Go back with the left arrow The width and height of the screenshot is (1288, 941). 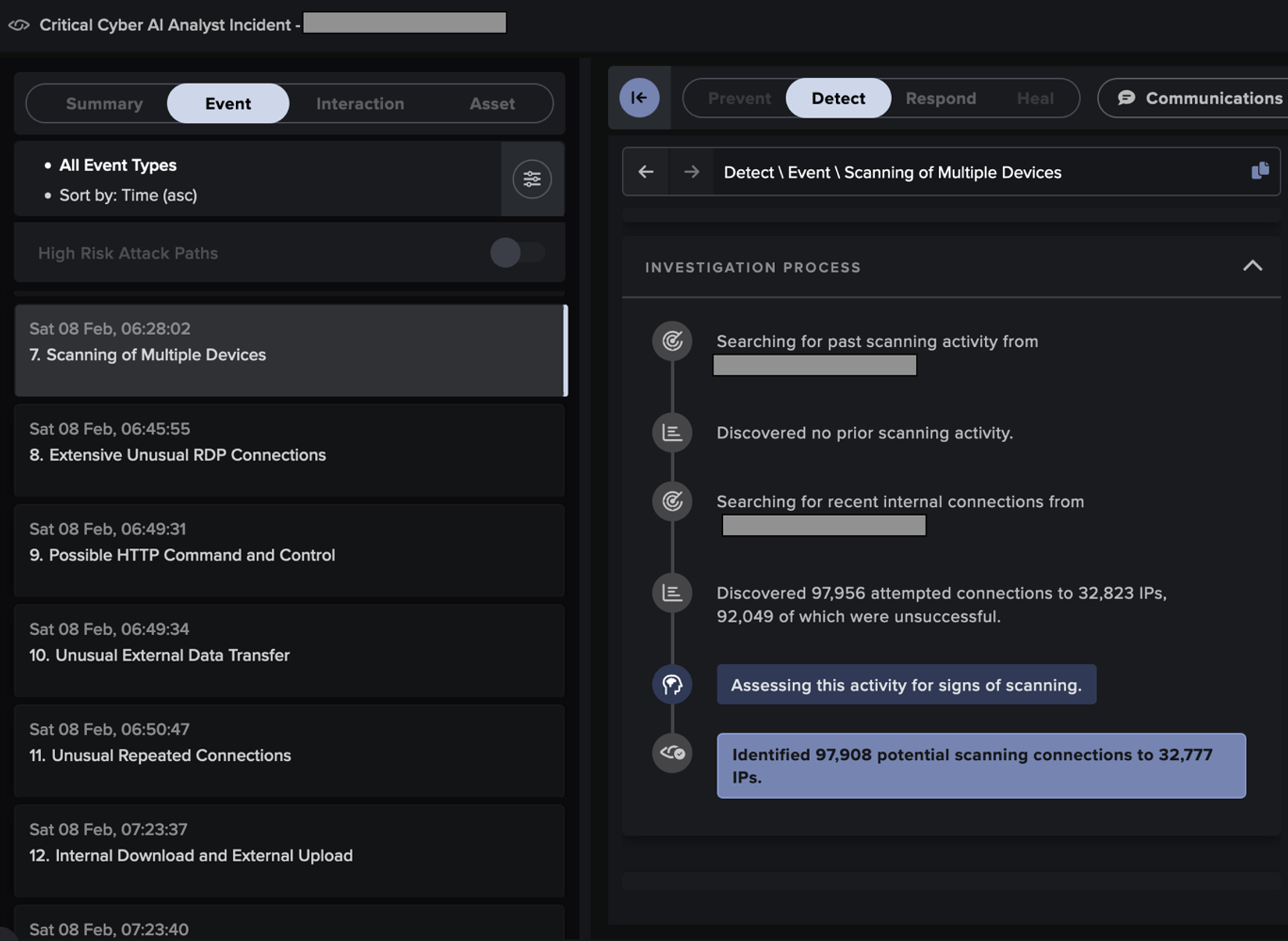coord(645,172)
